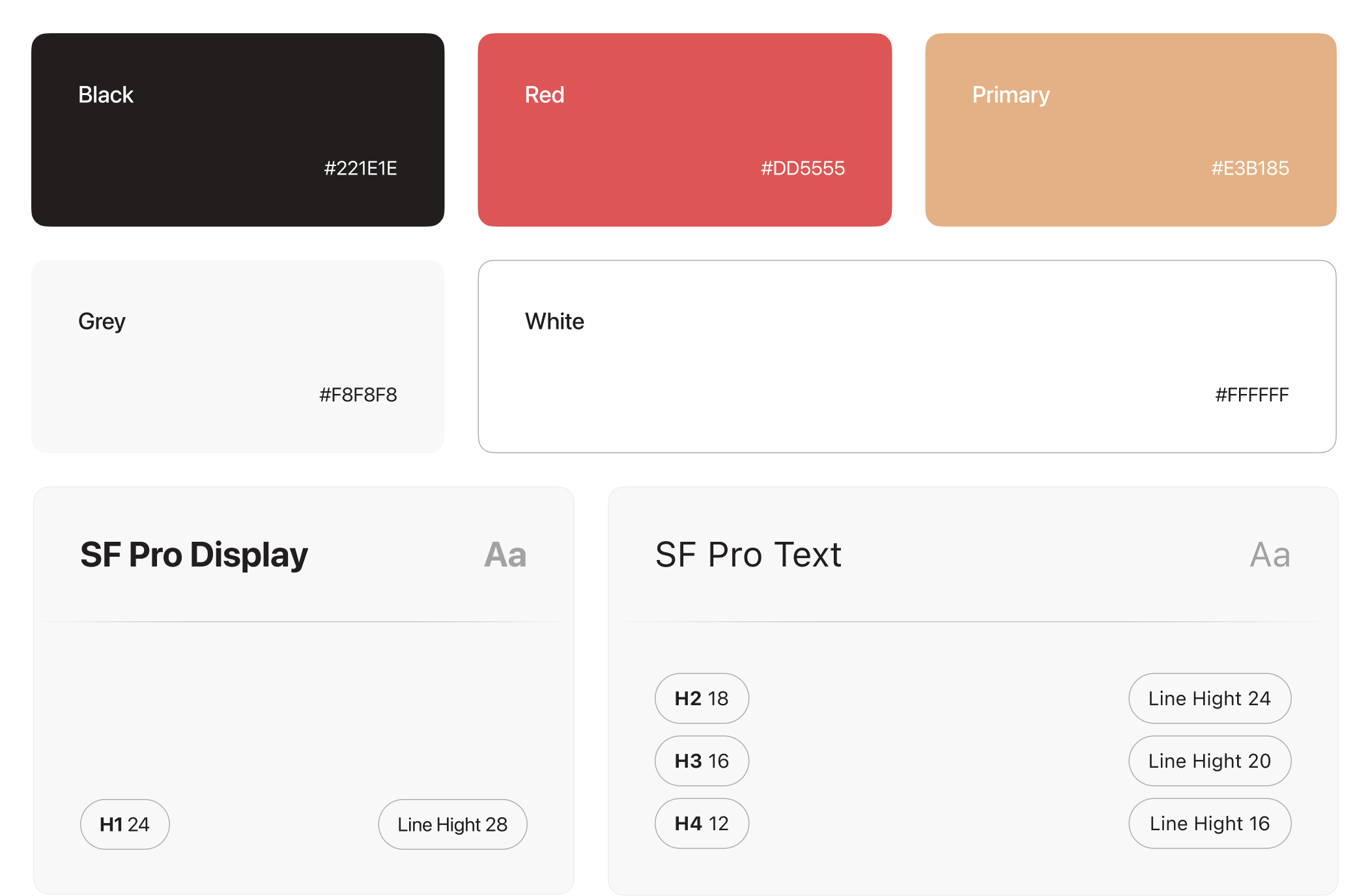This screenshot has height=896, width=1368.
Task: Click the Line Hight 28 pill
Action: (452, 824)
